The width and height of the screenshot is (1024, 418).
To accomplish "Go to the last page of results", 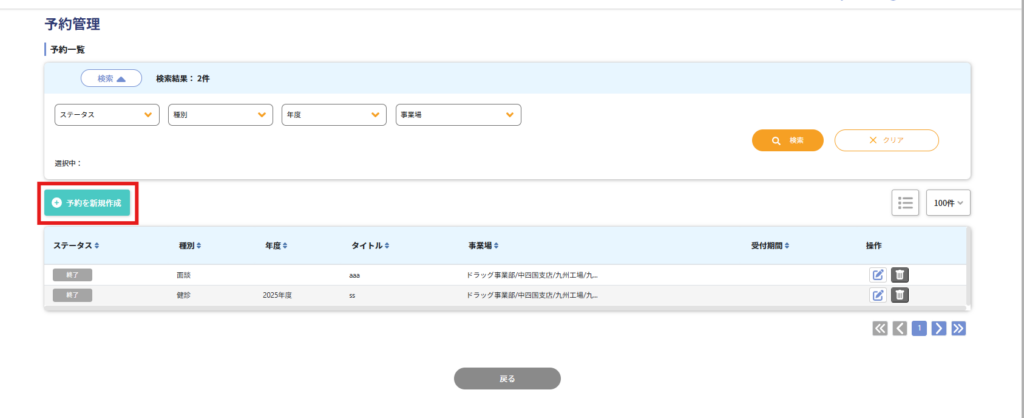I will (958, 328).
